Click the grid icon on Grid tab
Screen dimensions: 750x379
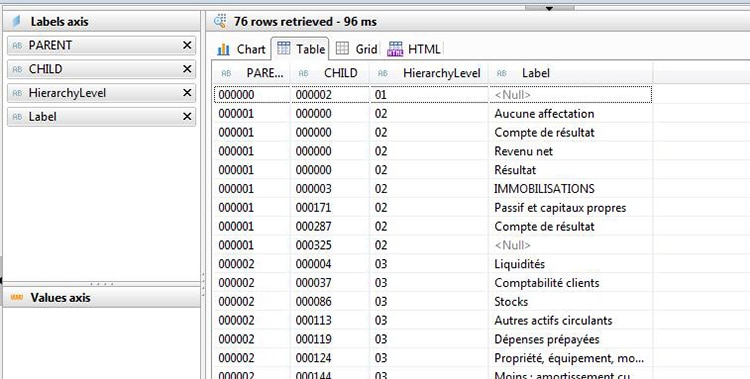(342, 48)
